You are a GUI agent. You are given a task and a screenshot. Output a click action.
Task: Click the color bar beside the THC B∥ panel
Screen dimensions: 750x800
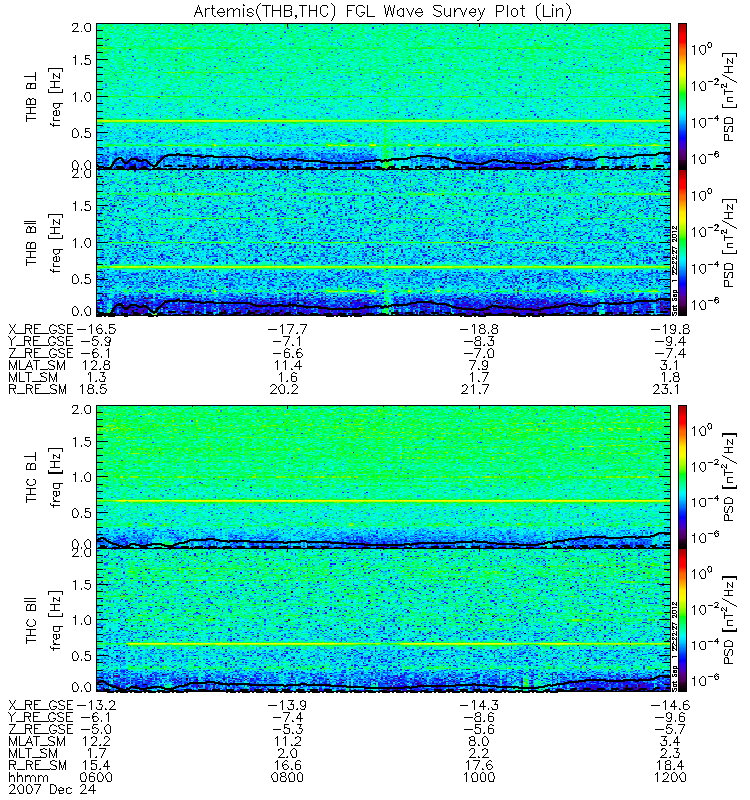[x=682, y=620]
